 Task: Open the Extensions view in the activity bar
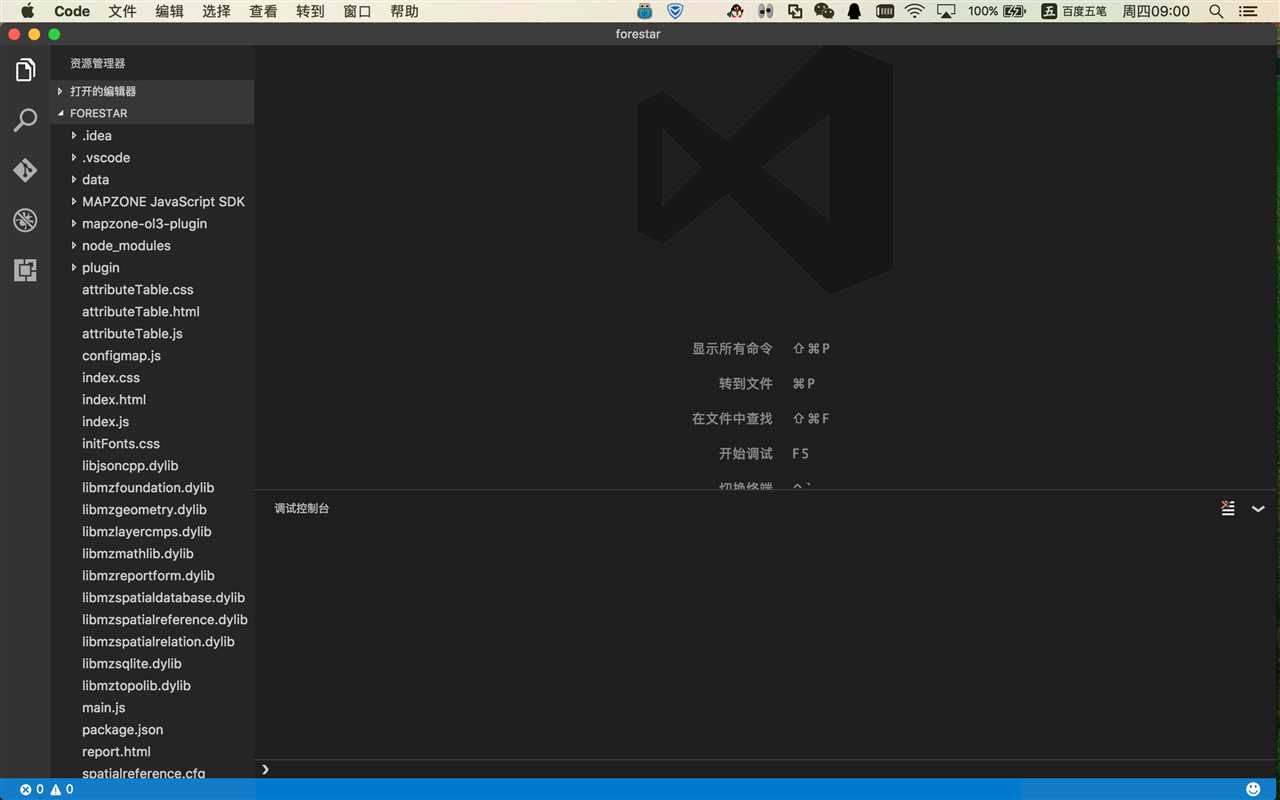coord(25,270)
